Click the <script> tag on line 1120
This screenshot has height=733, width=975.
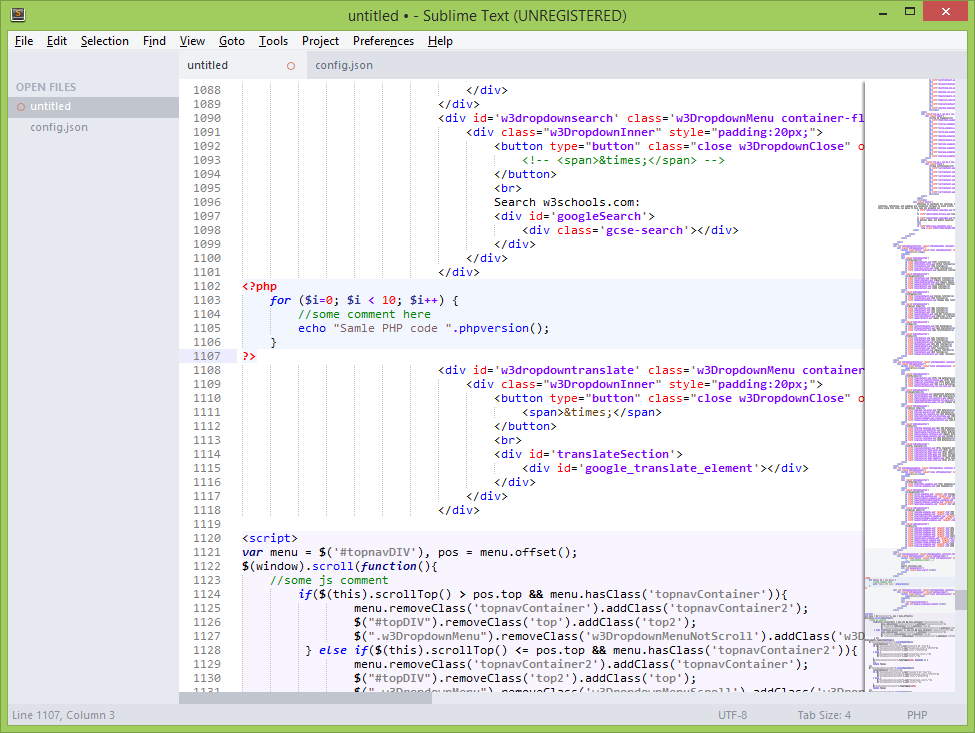270,538
